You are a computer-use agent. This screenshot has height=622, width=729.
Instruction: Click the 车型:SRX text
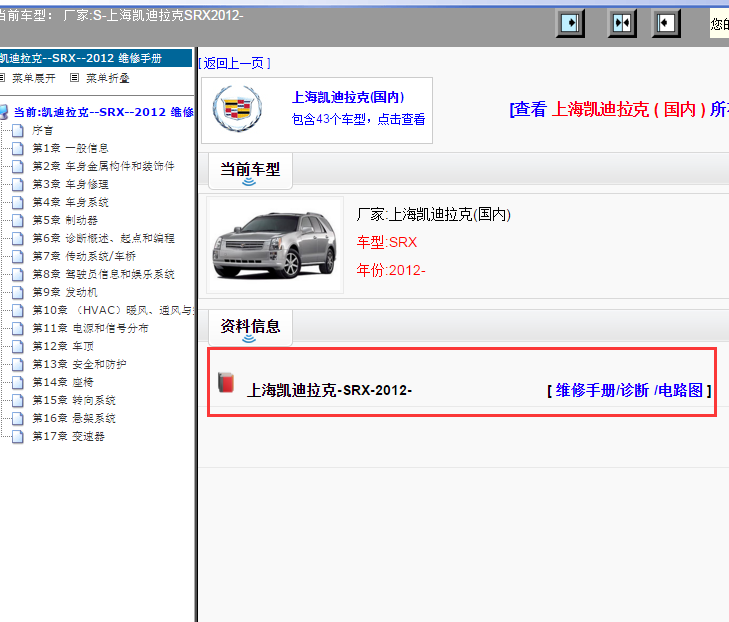[x=387, y=242]
